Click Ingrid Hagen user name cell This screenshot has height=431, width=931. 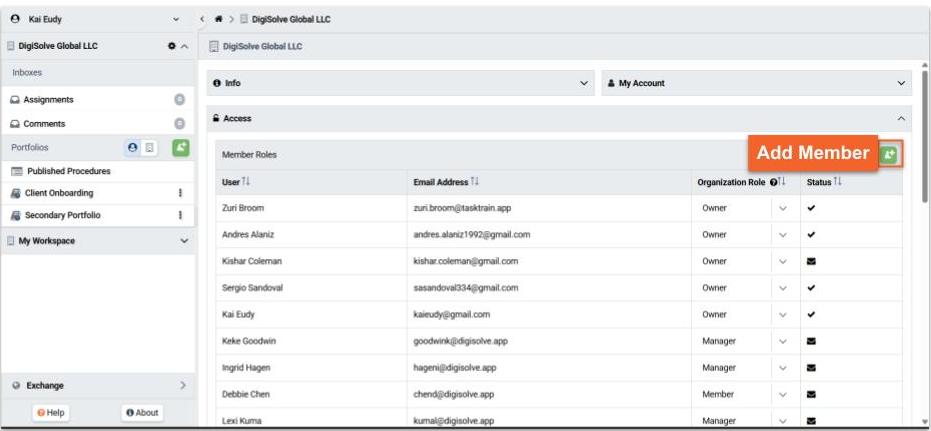[311, 367]
